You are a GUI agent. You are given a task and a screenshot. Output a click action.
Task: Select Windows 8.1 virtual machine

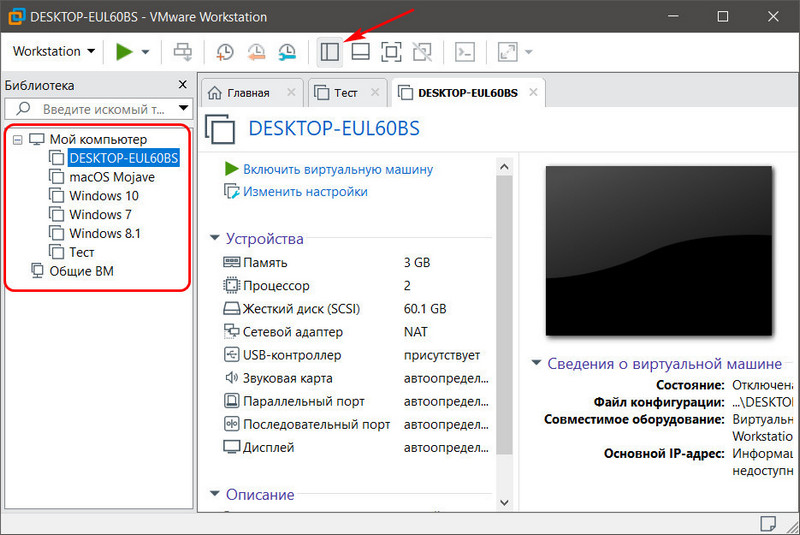[x=105, y=234]
